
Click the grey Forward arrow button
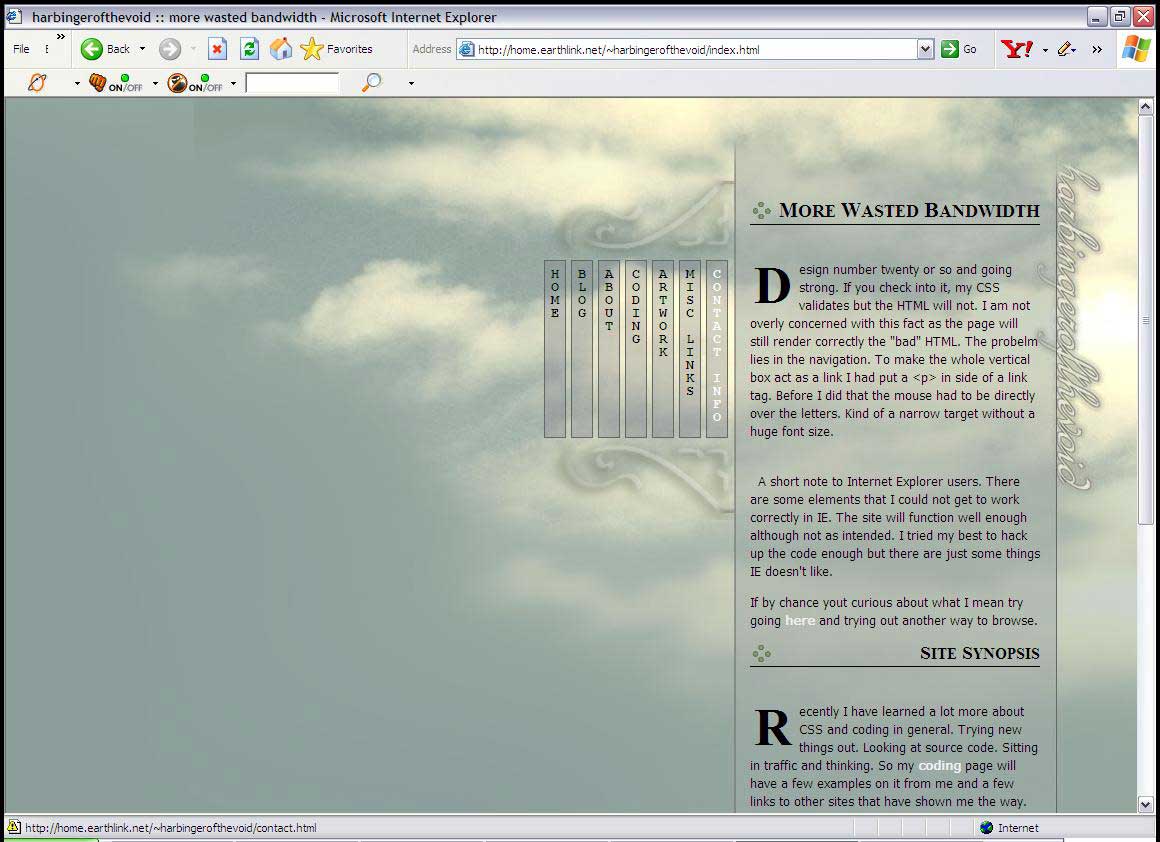pos(169,50)
